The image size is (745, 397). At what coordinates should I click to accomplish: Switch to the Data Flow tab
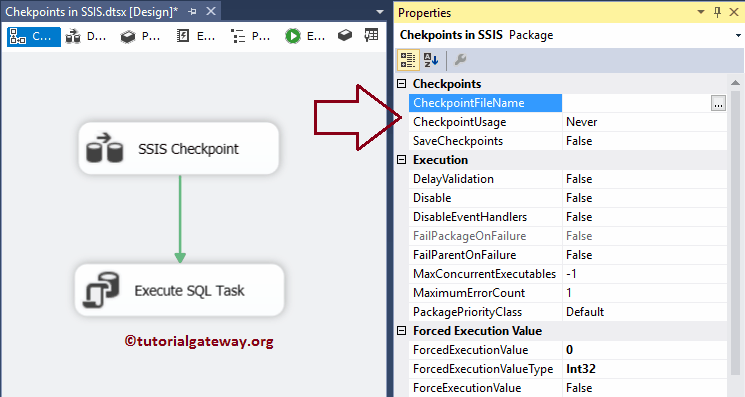86,37
